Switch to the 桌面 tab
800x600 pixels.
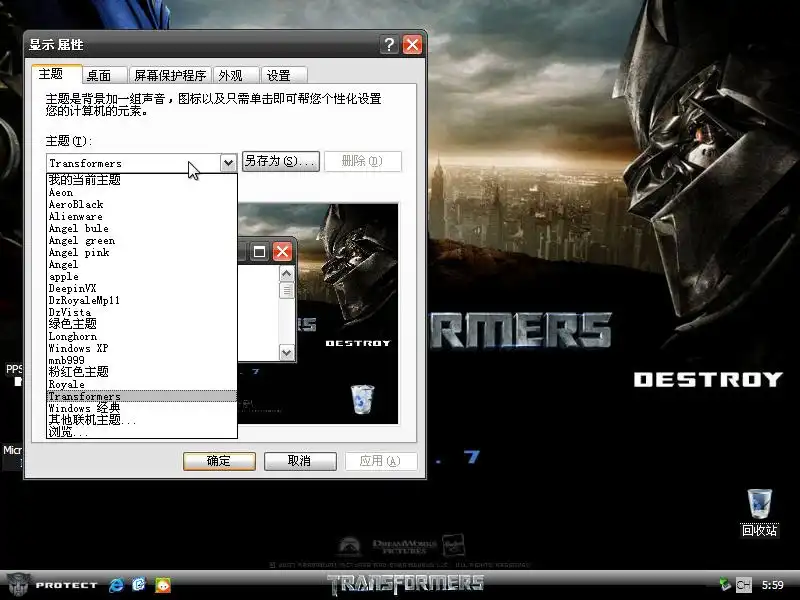(104, 76)
